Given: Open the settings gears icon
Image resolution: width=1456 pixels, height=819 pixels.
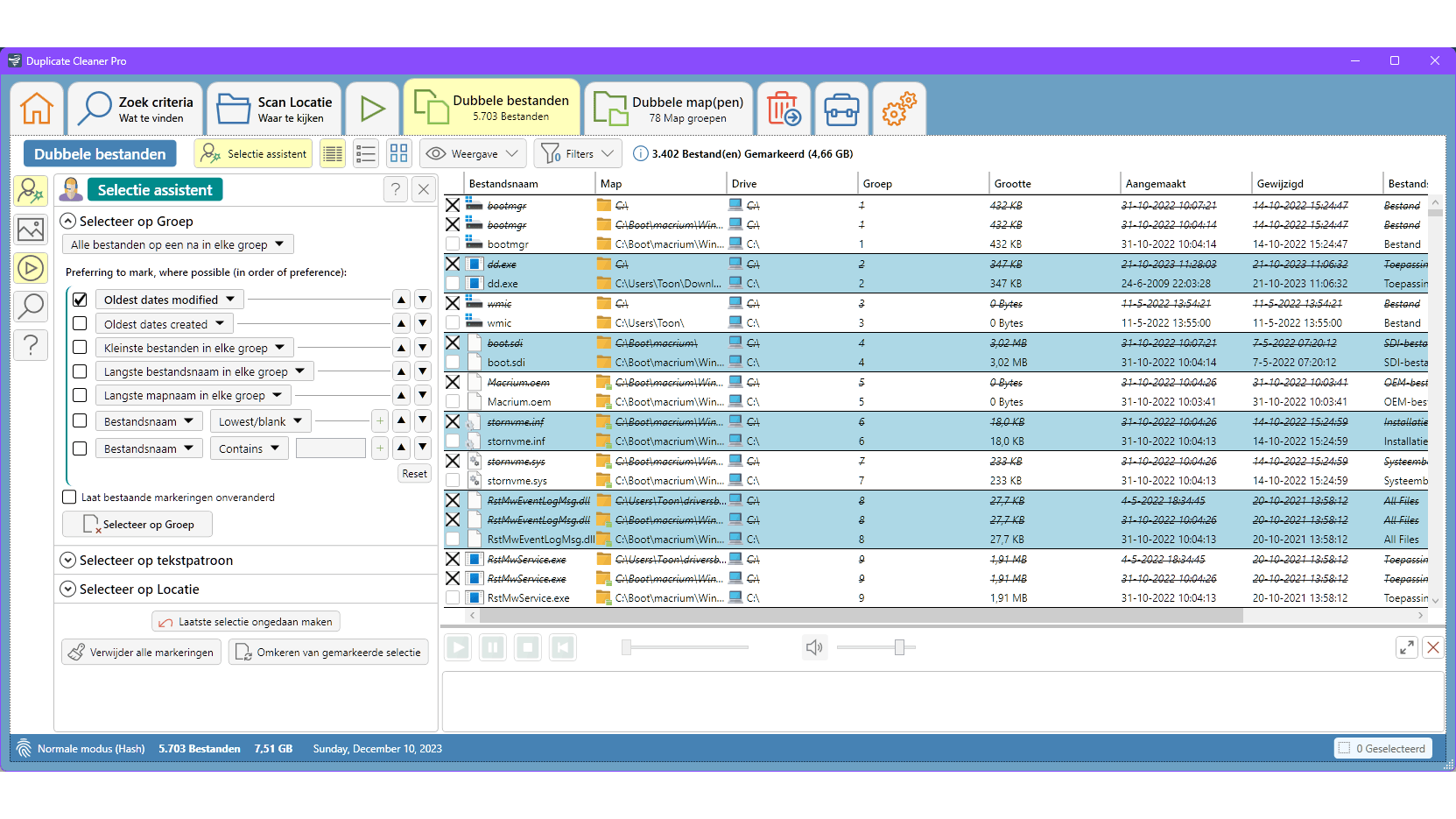Looking at the screenshot, I should (x=899, y=109).
